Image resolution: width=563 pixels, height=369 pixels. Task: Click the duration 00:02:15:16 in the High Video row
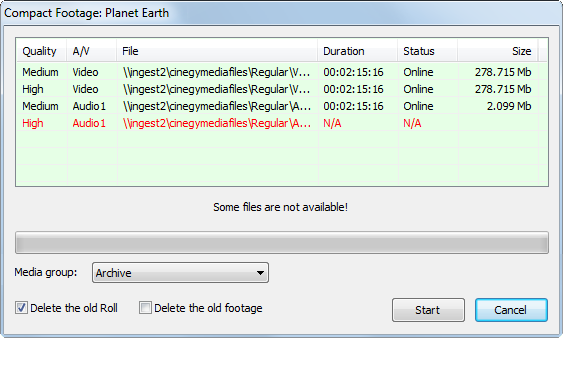pyautogui.click(x=353, y=89)
